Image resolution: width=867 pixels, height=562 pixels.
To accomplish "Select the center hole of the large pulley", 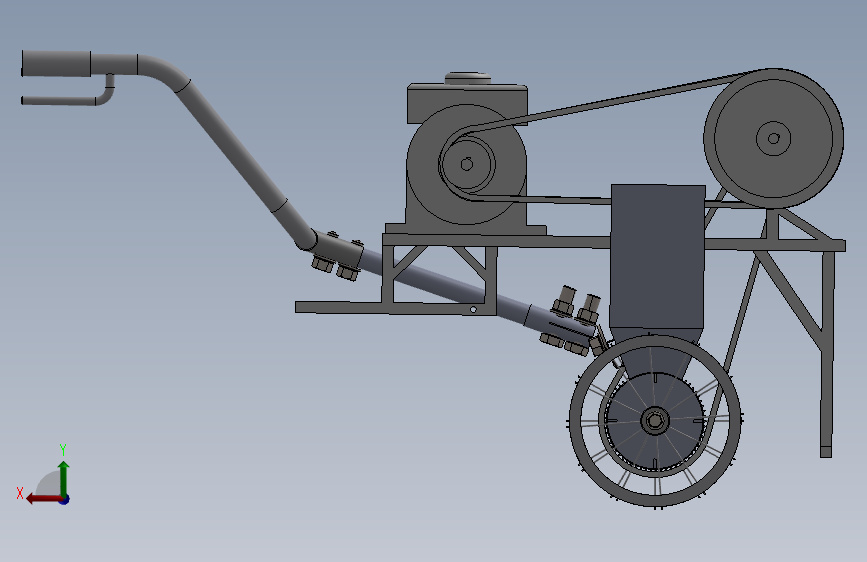I will (x=774, y=138).
